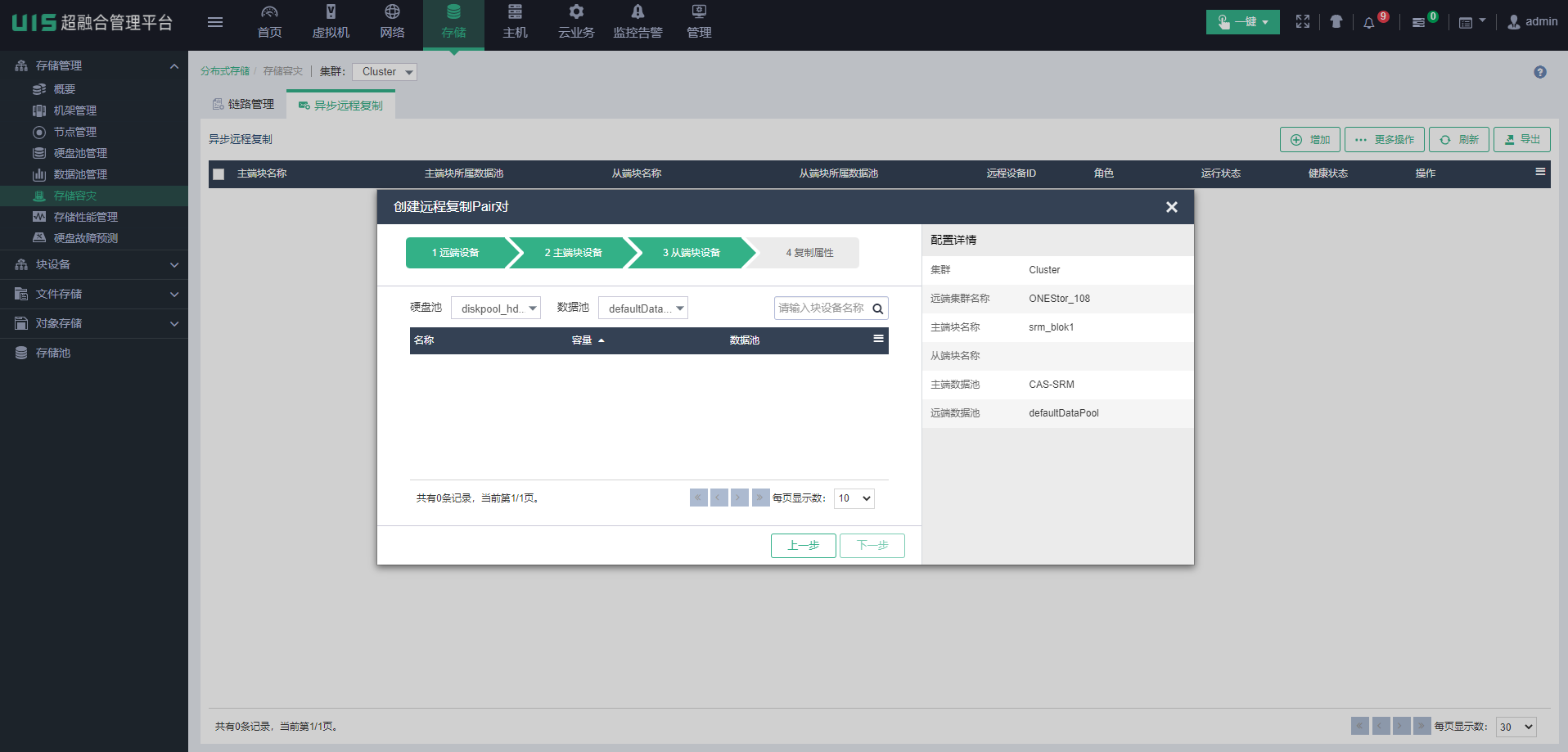Viewport: 1568px width, 752px height.
Task: Select wizard step 3 从端块设备
Action: coord(692,253)
